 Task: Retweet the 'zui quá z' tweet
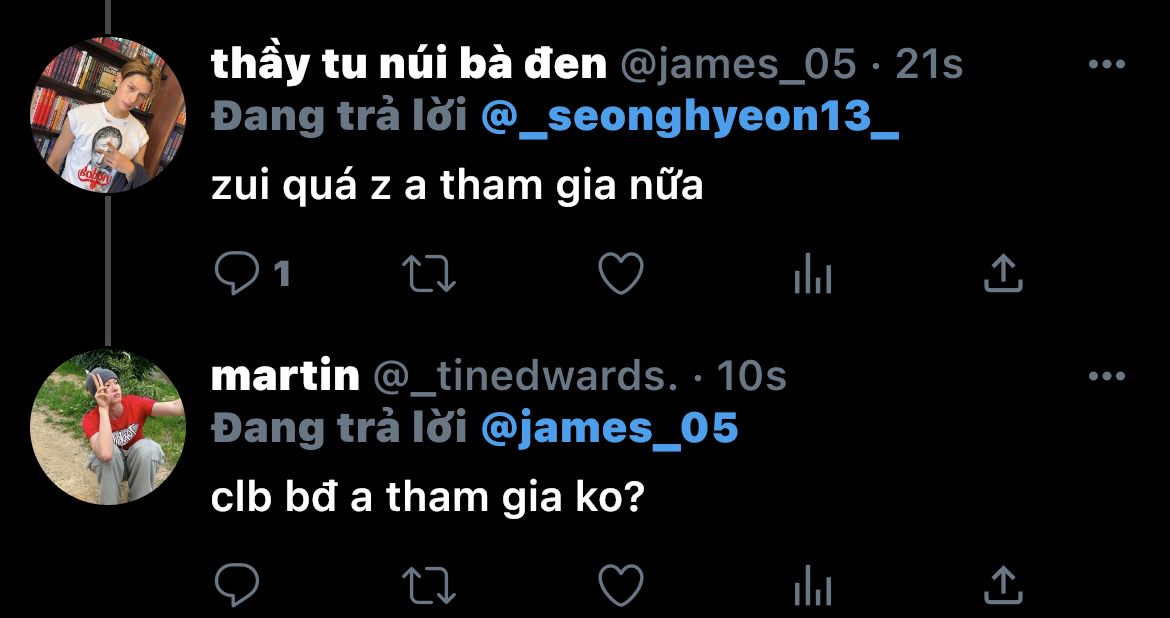click(x=429, y=273)
